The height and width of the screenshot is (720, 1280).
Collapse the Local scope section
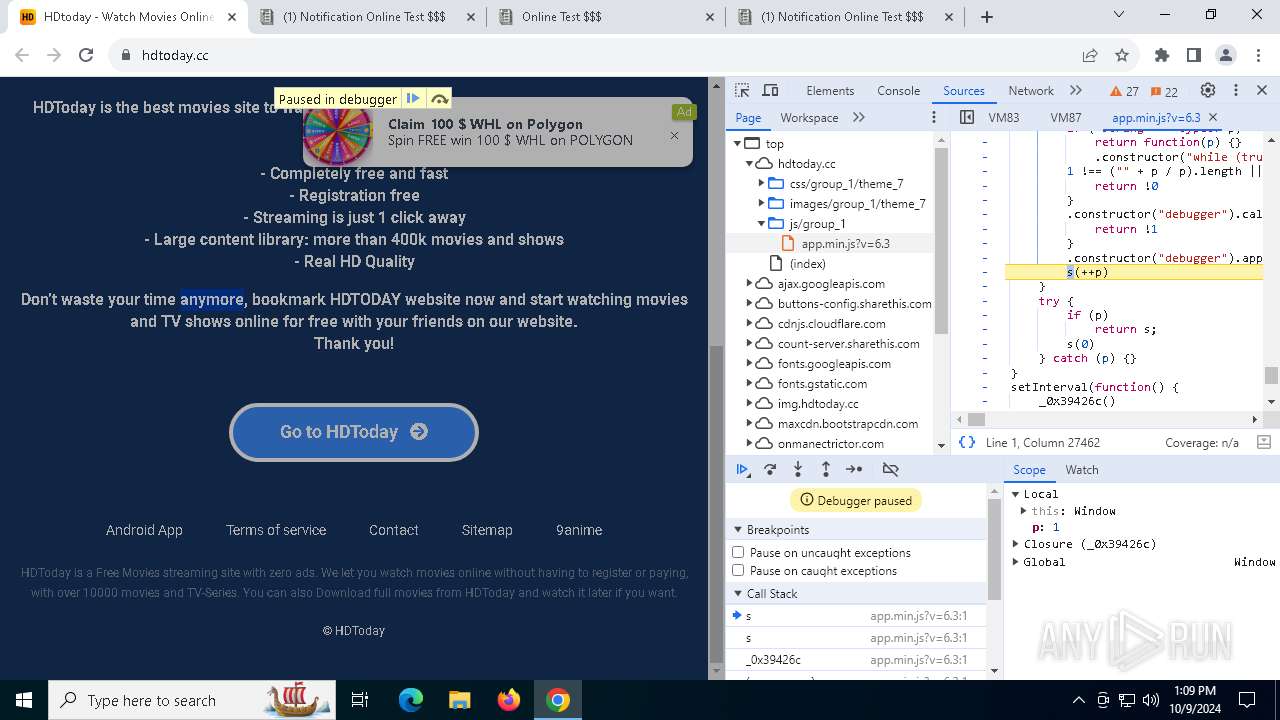point(1015,494)
